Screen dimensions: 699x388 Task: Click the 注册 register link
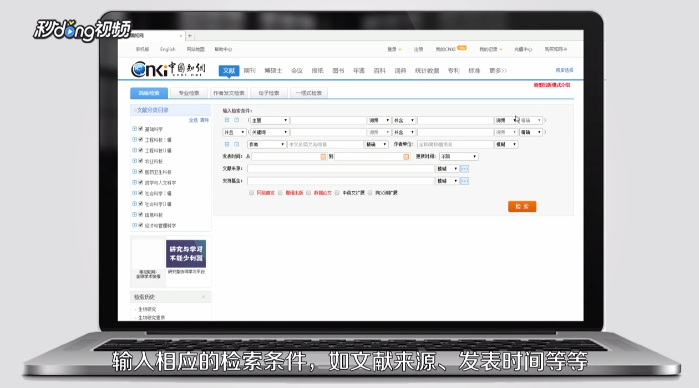click(418, 50)
